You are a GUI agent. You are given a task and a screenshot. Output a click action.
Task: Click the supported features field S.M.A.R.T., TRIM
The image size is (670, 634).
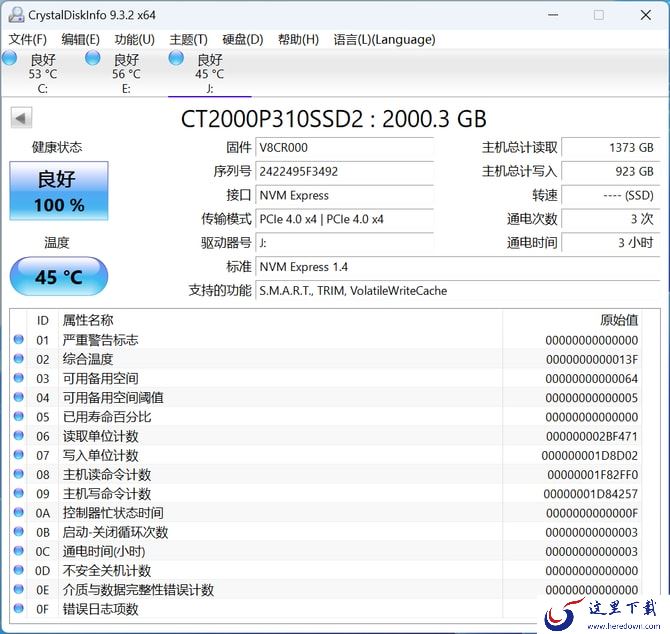458,291
